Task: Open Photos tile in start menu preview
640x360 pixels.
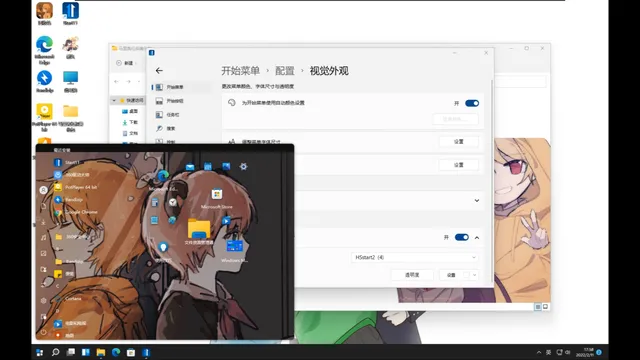Action: click(226, 166)
